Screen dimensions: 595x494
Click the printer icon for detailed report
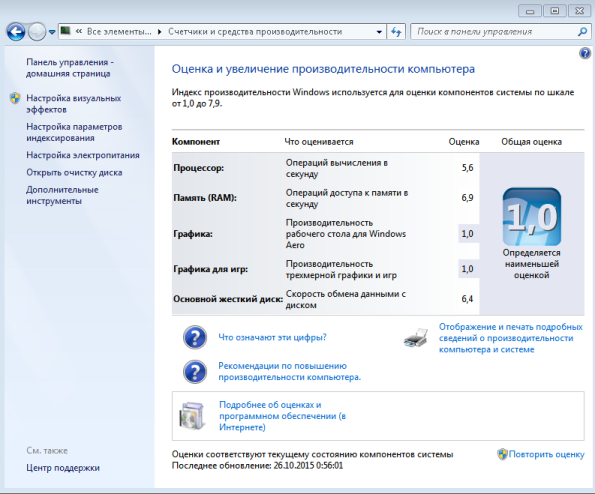[x=416, y=338]
